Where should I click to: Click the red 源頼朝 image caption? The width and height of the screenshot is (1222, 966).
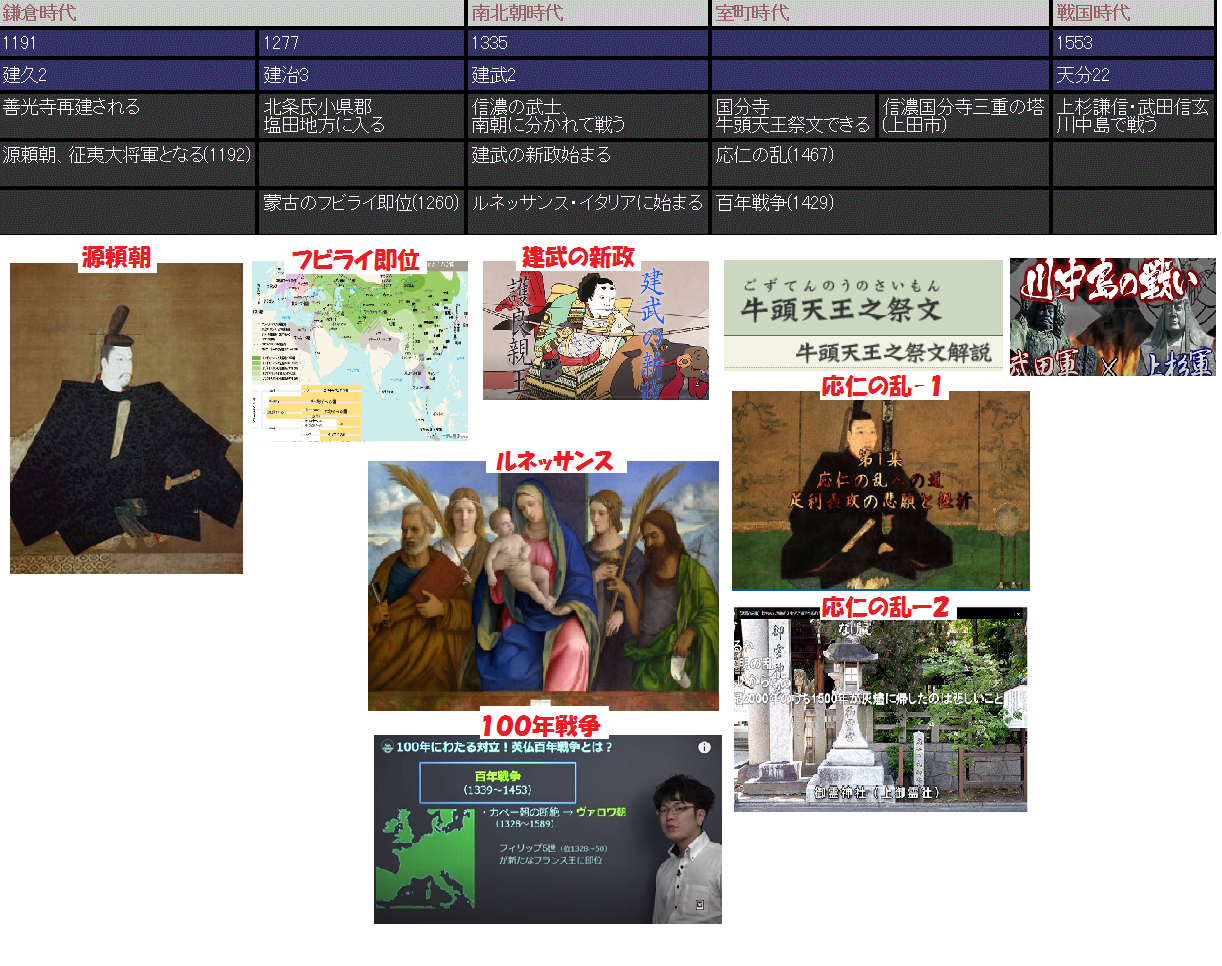tap(117, 258)
